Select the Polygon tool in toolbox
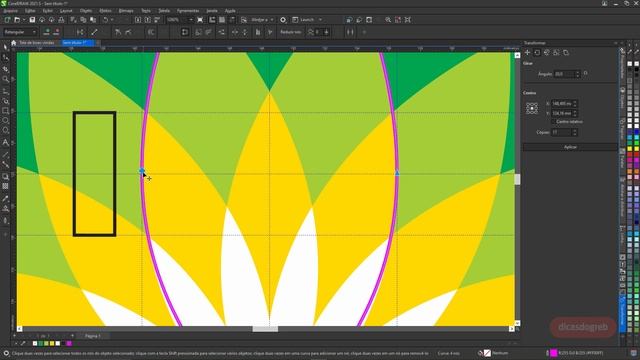The image size is (640, 360). [5, 131]
